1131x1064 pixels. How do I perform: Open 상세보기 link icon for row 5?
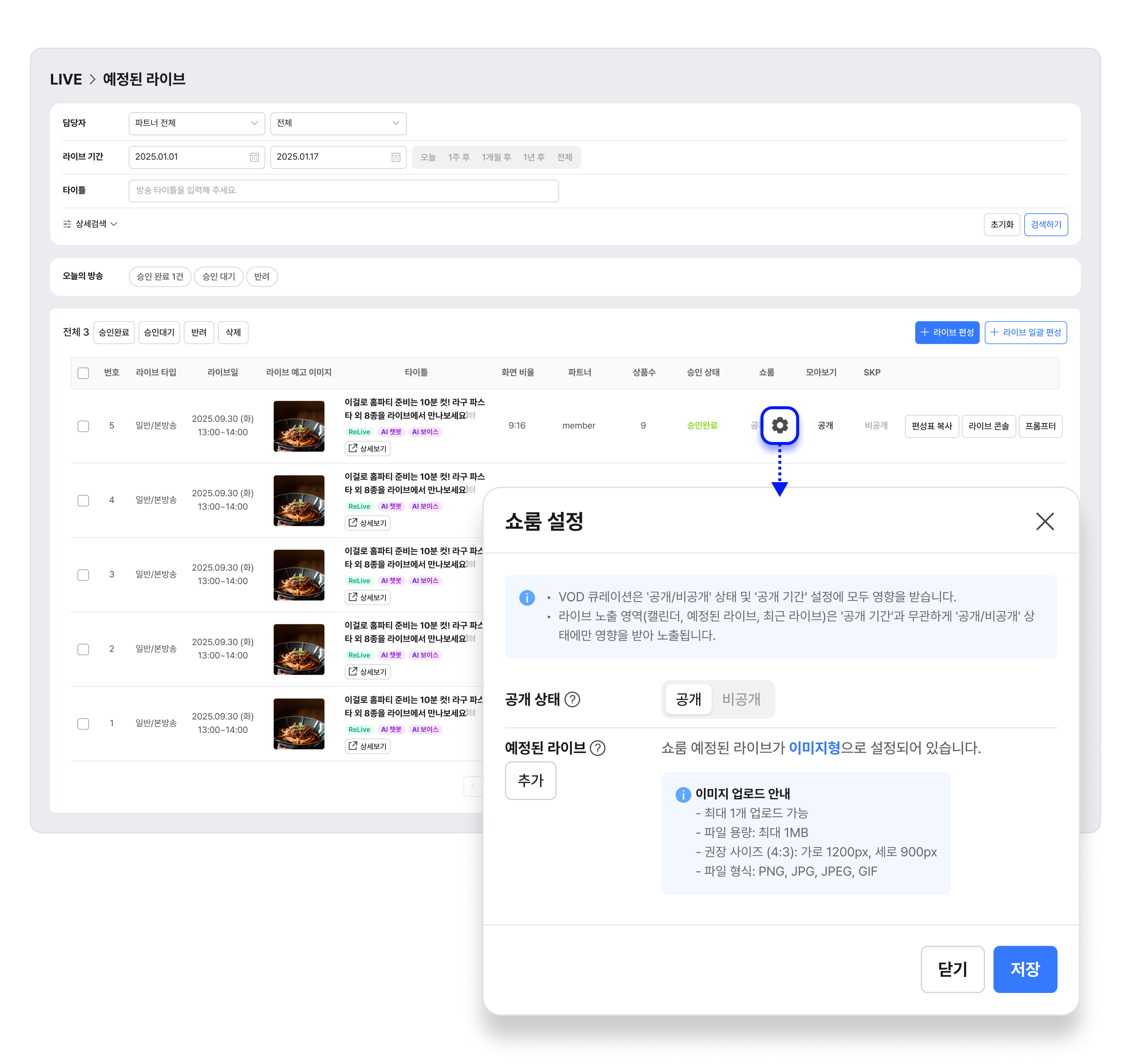pos(353,448)
